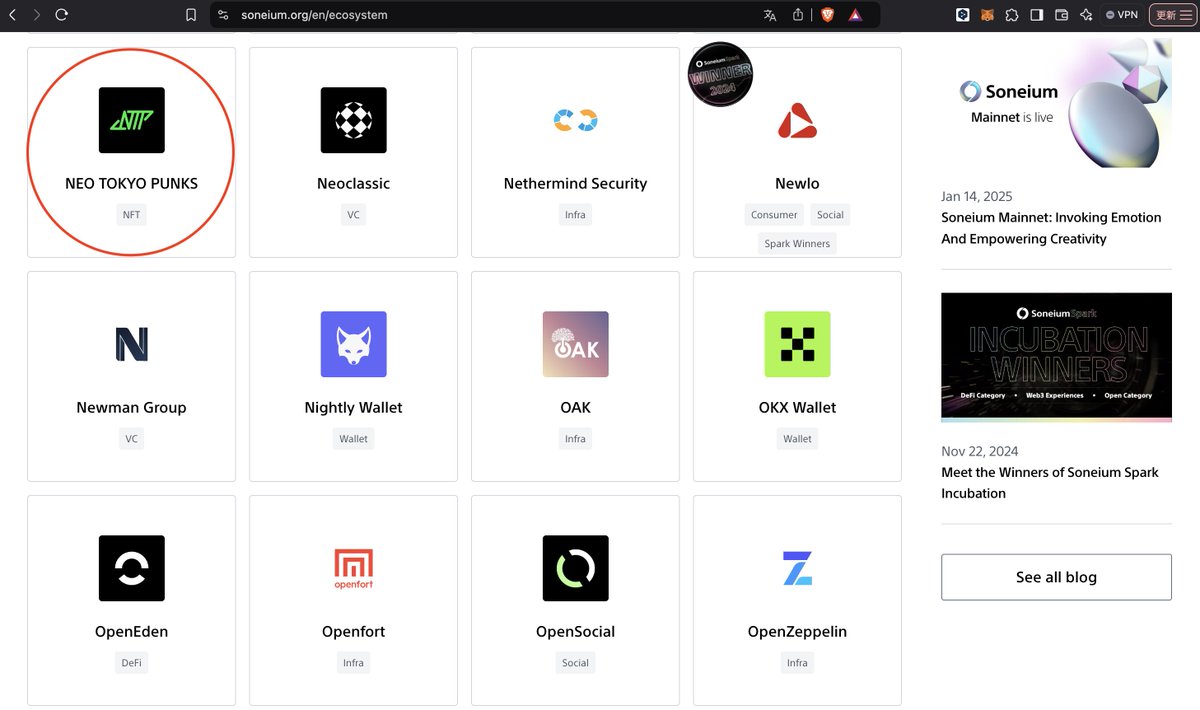Click the Neoclassic checkered logo
The width and height of the screenshot is (1200, 710).
click(x=354, y=120)
